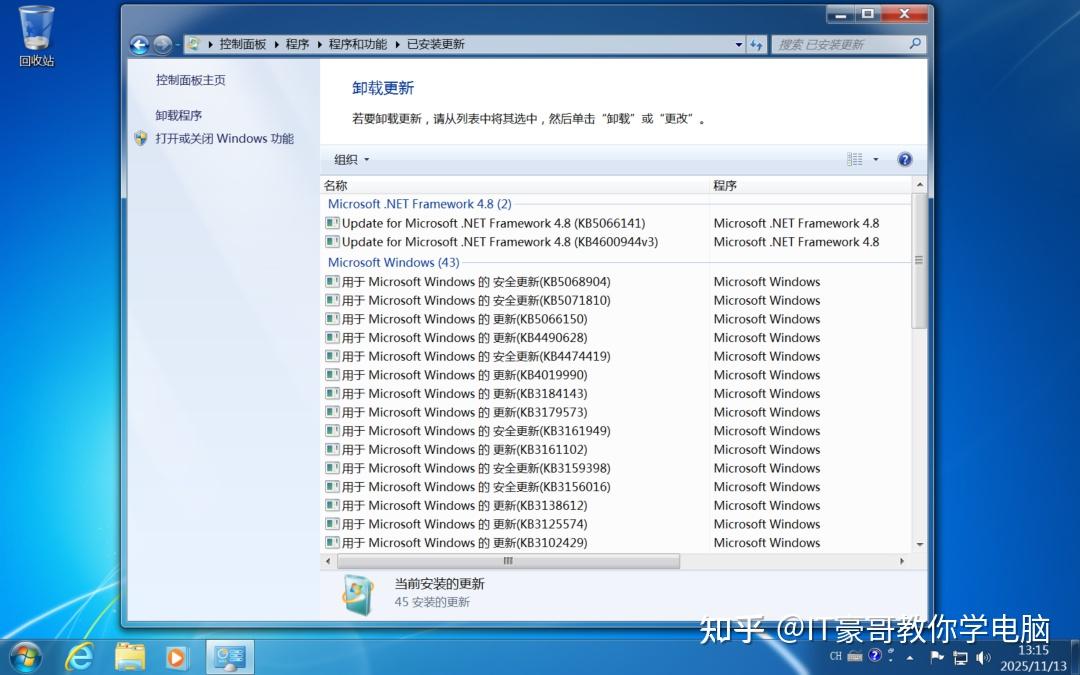Screen dimensions: 1080x675
Task: Click the Microsoft Windows (43) group heading
Action: [393, 262]
